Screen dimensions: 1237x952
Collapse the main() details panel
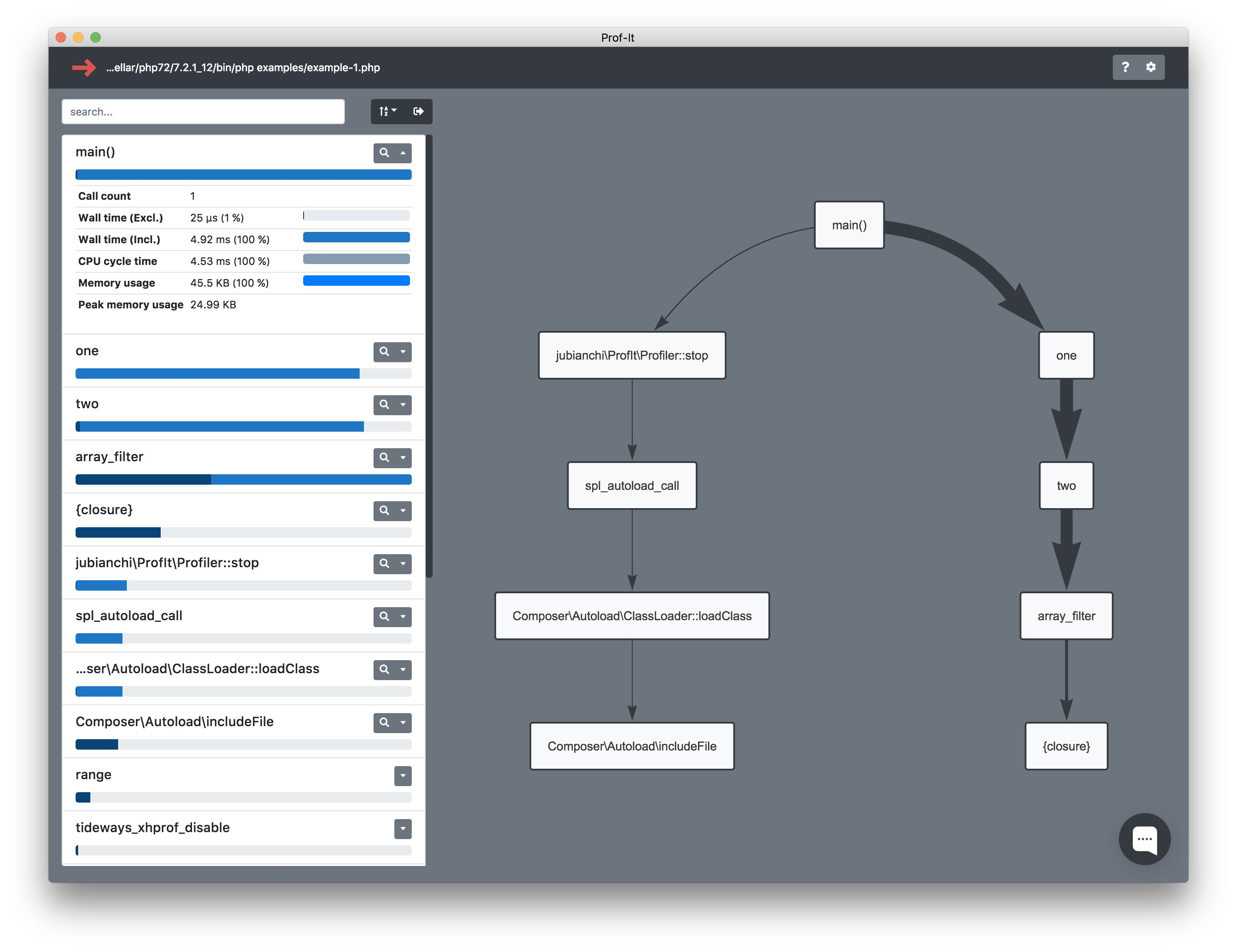pos(403,152)
